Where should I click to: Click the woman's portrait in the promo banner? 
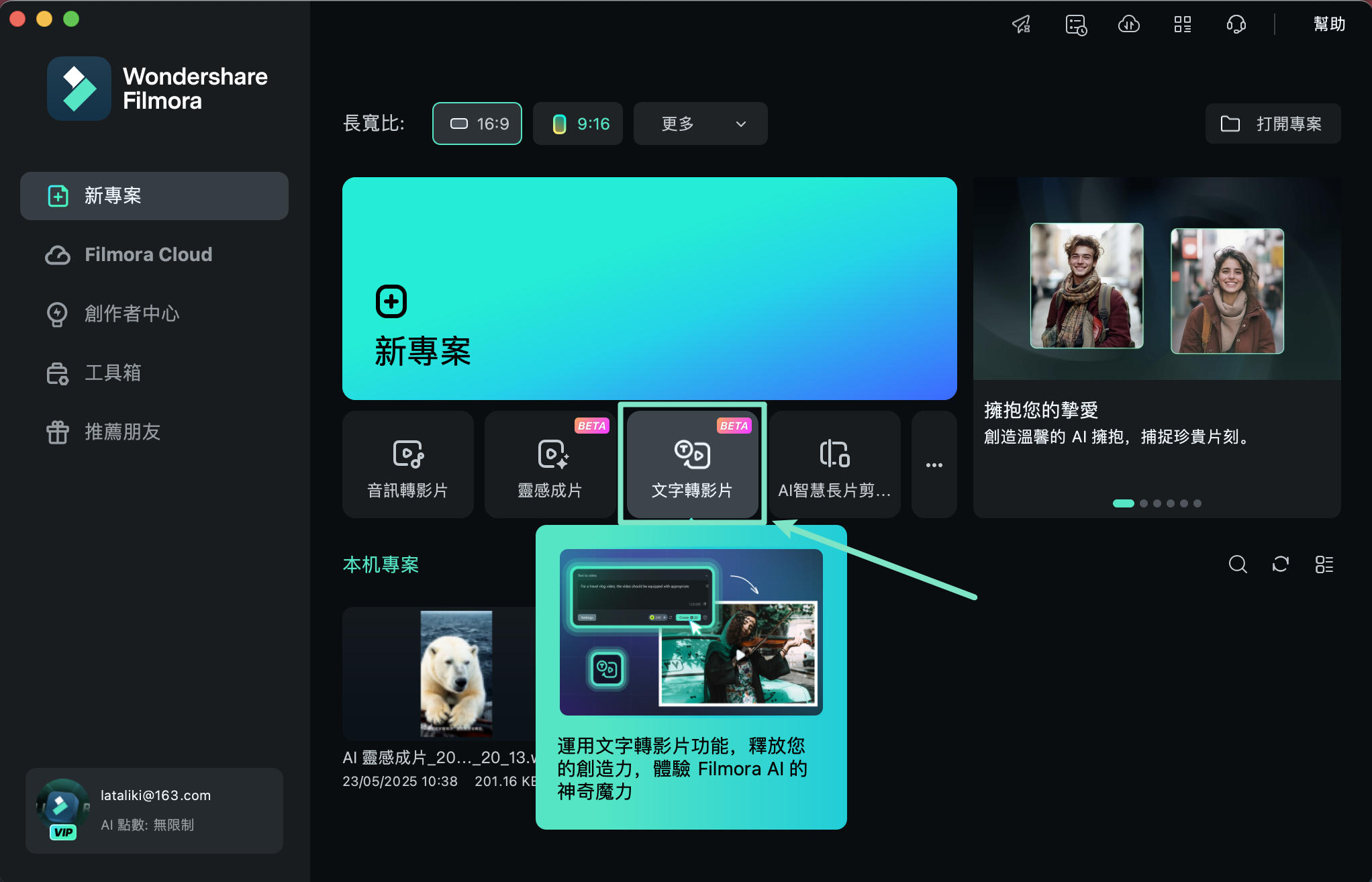pos(1227,291)
